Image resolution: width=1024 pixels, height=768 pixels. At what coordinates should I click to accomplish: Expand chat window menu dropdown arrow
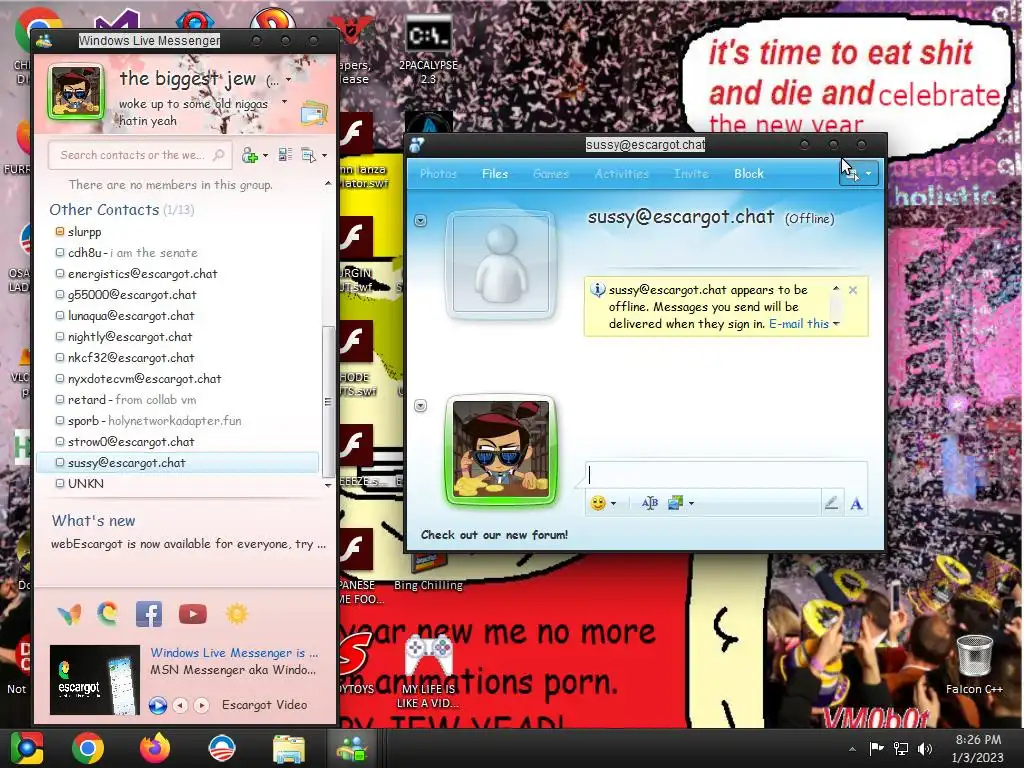pos(869,174)
